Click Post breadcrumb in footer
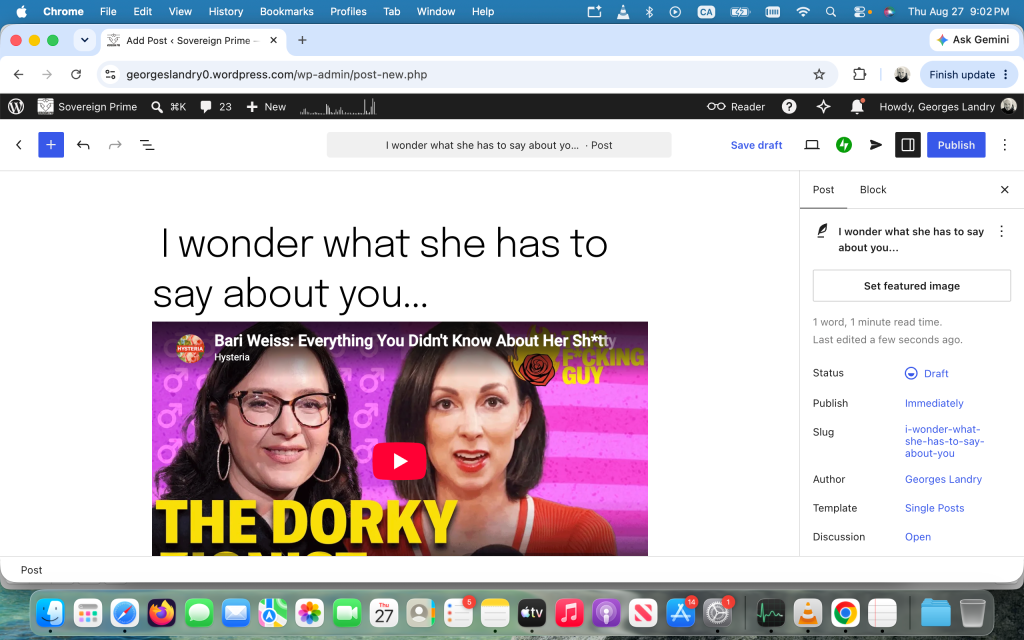 [31, 569]
